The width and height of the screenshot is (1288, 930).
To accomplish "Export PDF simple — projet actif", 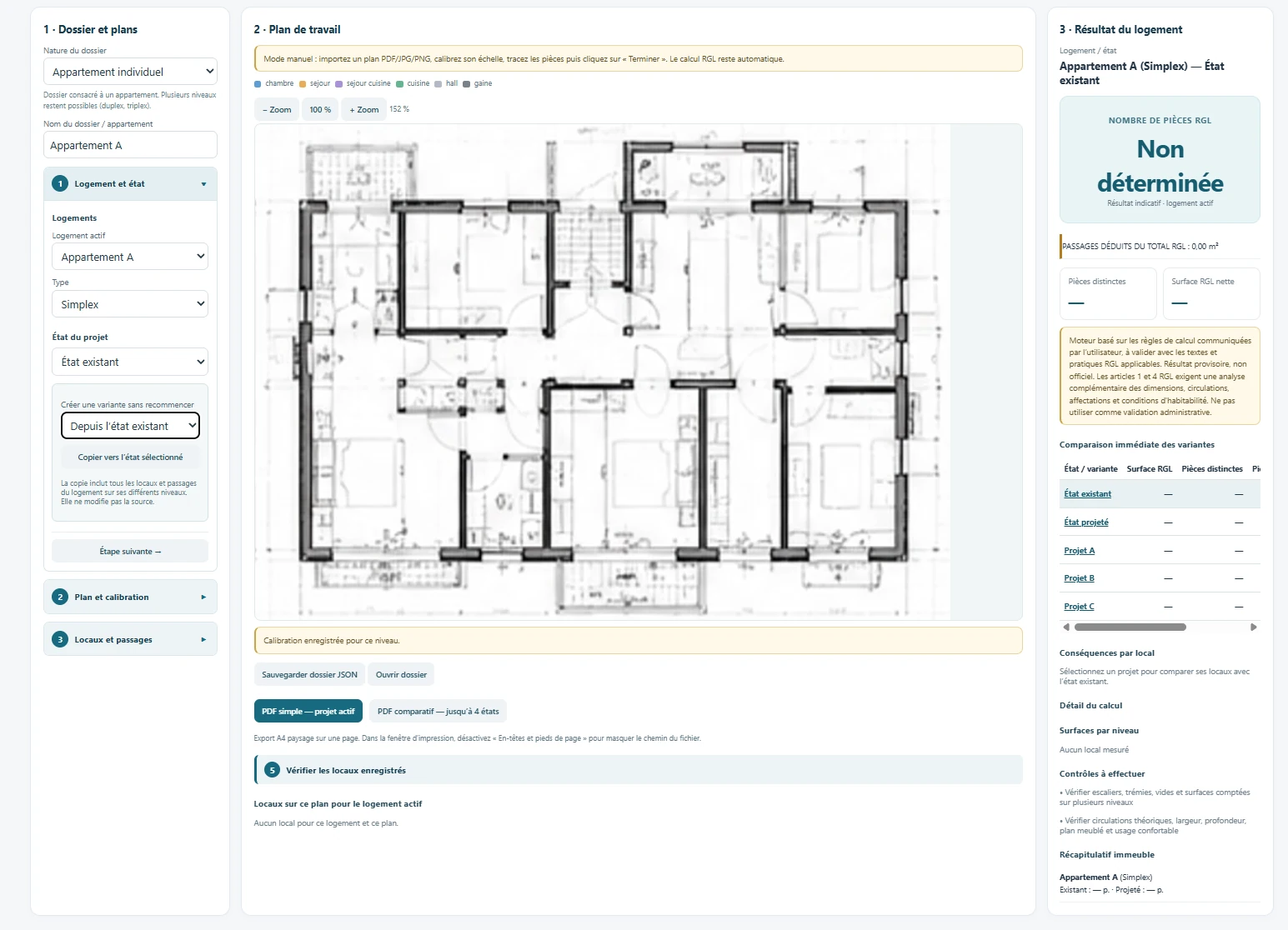I will coord(308,711).
